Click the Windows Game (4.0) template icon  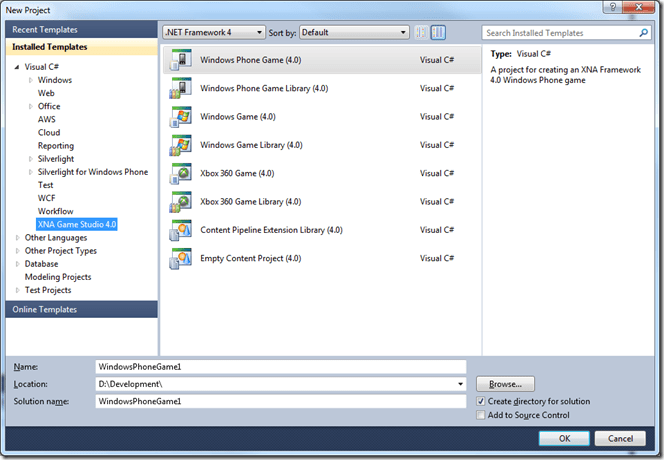181,116
